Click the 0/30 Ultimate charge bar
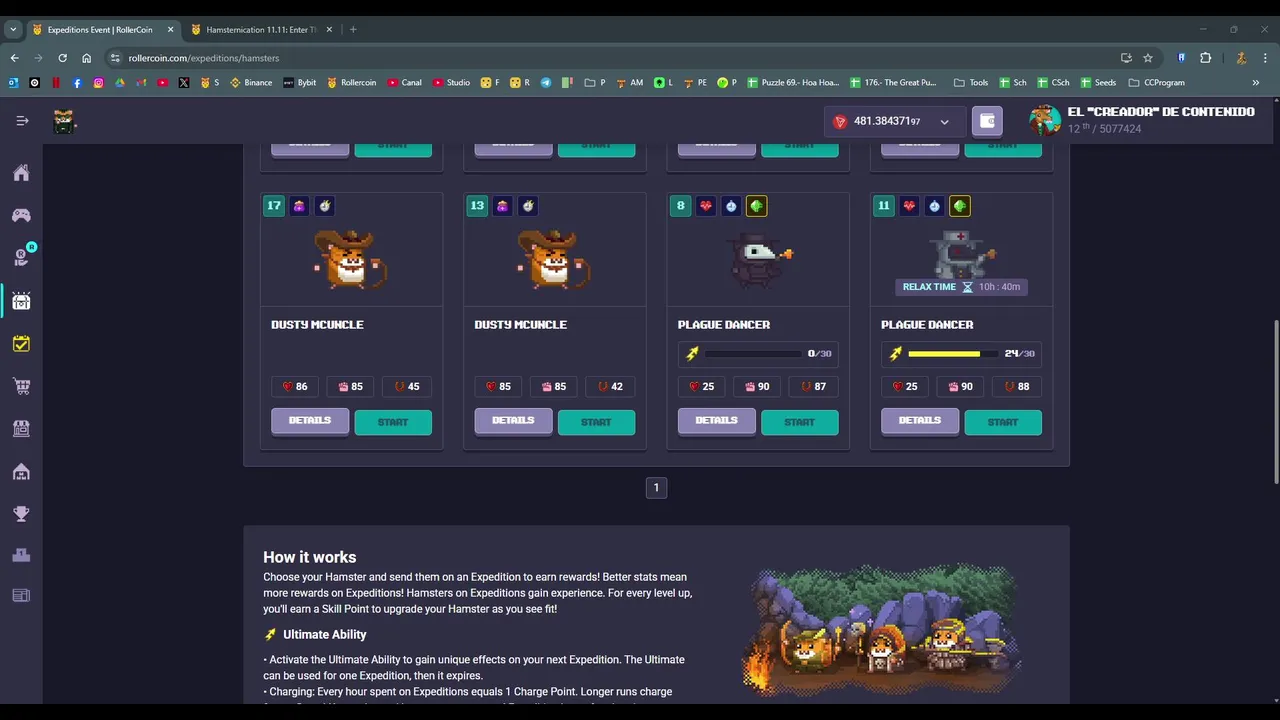 (x=758, y=353)
